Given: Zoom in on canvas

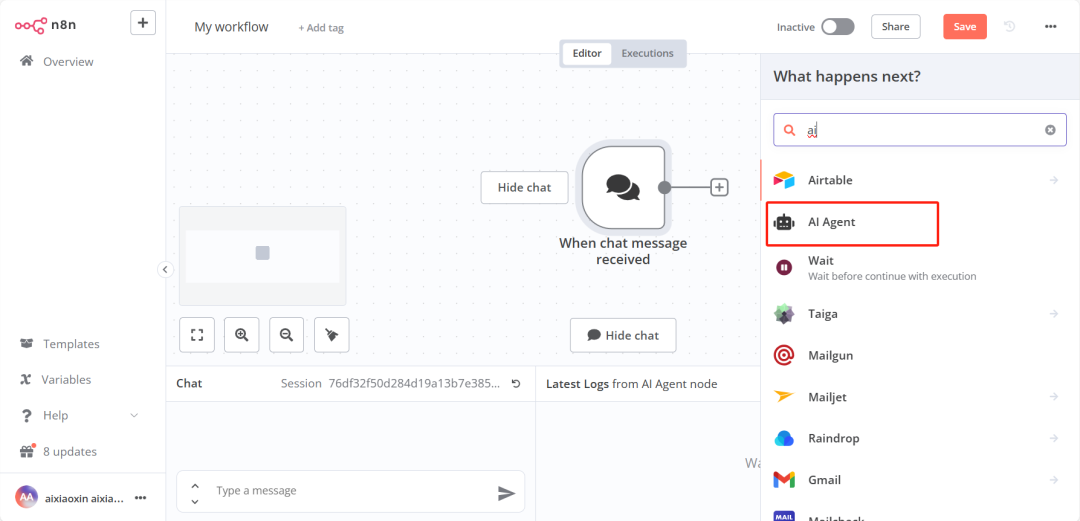Looking at the screenshot, I should (242, 335).
